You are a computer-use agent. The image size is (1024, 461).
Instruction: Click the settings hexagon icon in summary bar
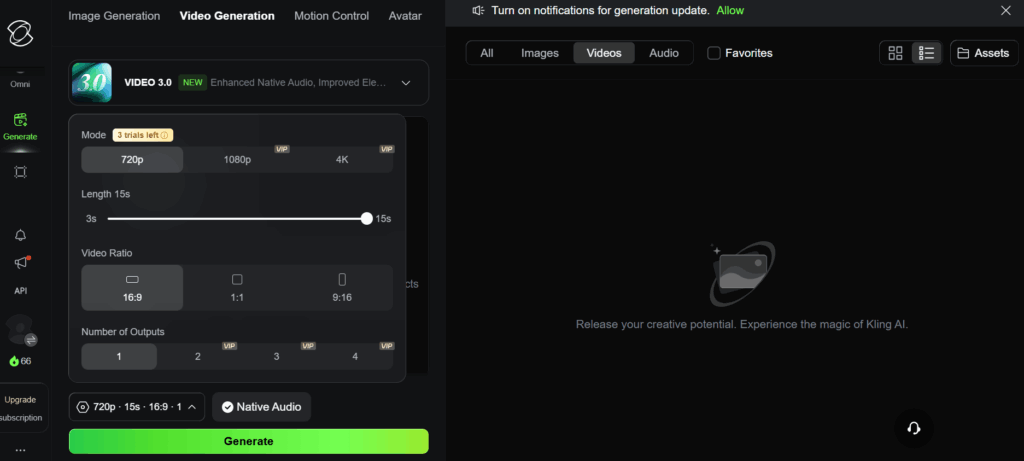click(82, 407)
